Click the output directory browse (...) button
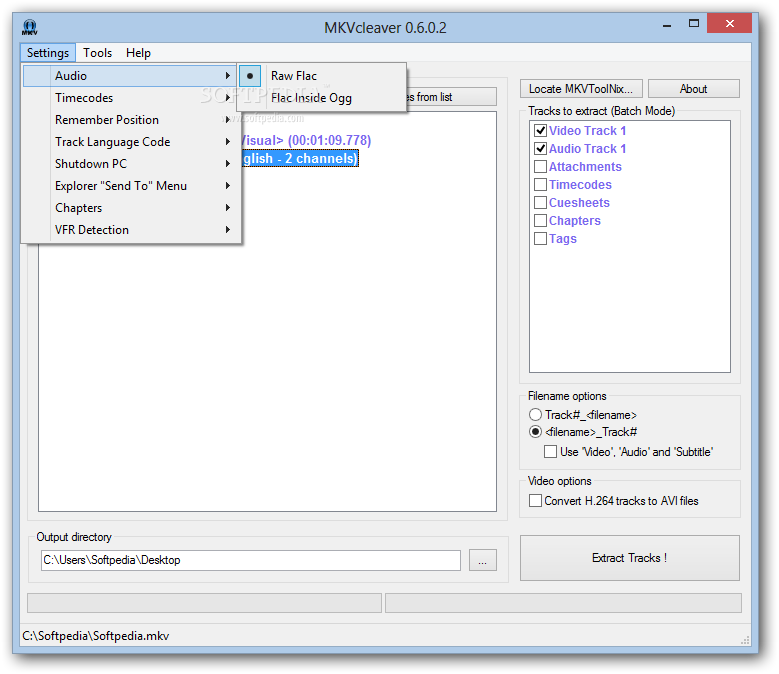The height and width of the screenshot is (674, 779). pos(482,560)
